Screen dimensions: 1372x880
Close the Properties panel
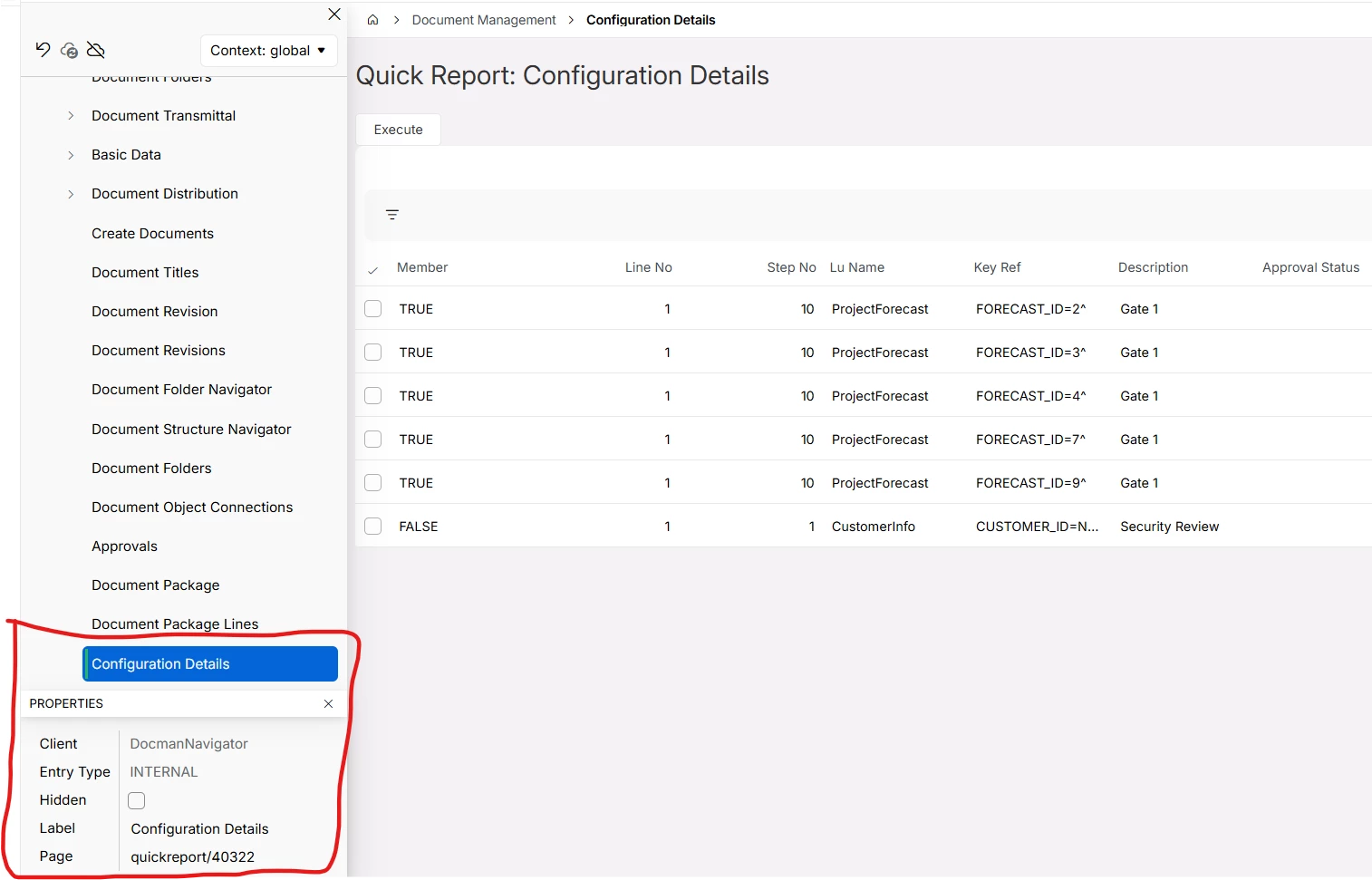pos(328,704)
